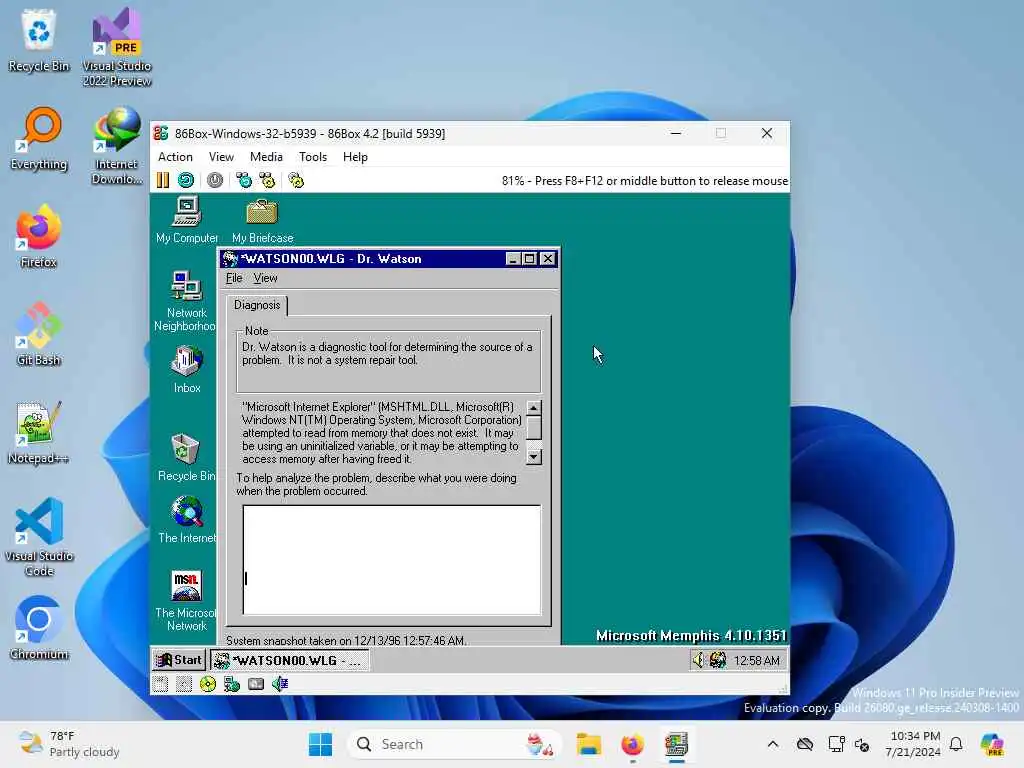
Task: Click second floppy drive status bar icon
Action: [184, 684]
